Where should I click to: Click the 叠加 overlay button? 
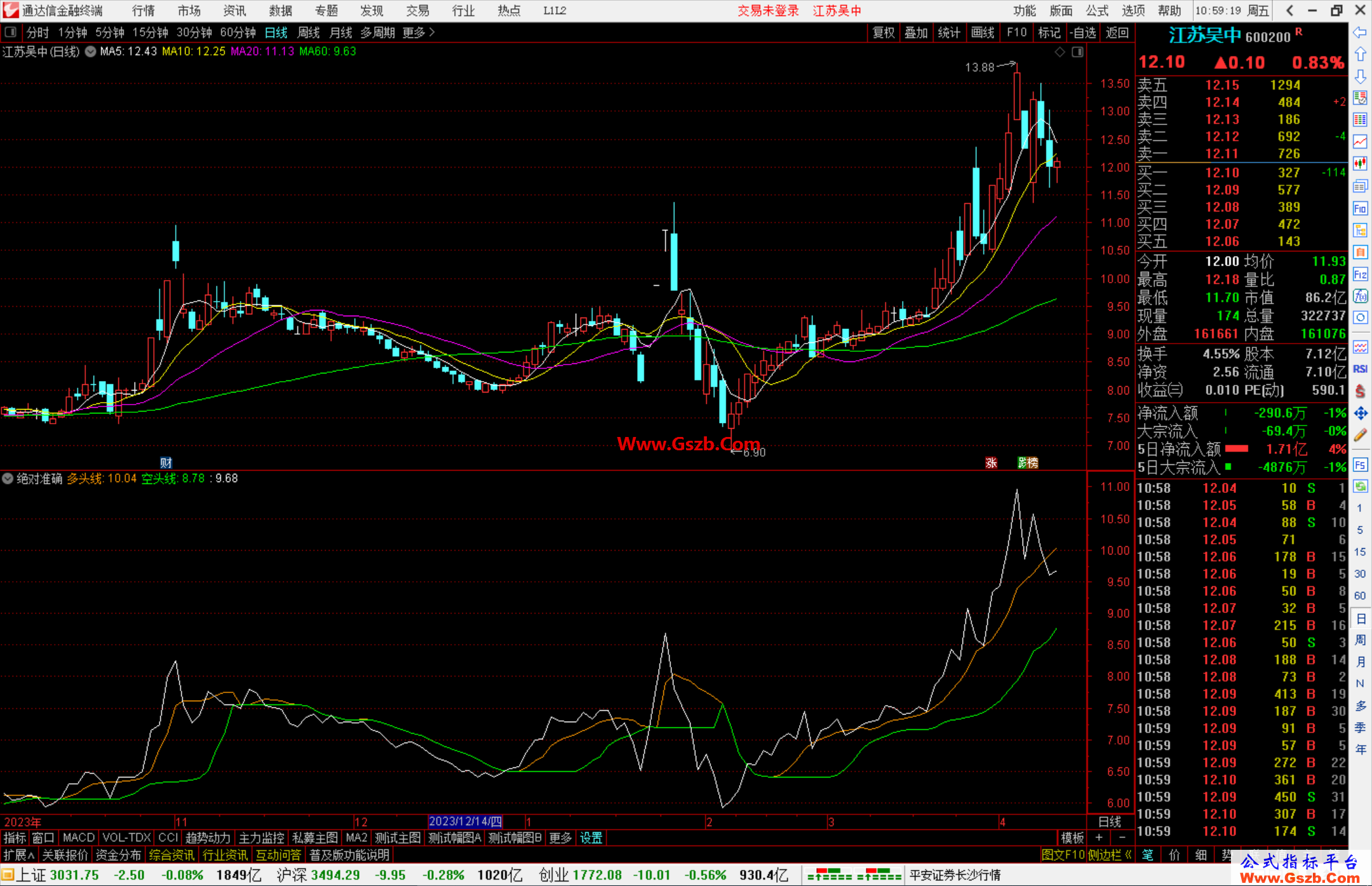pyautogui.click(x=916, y=32)
